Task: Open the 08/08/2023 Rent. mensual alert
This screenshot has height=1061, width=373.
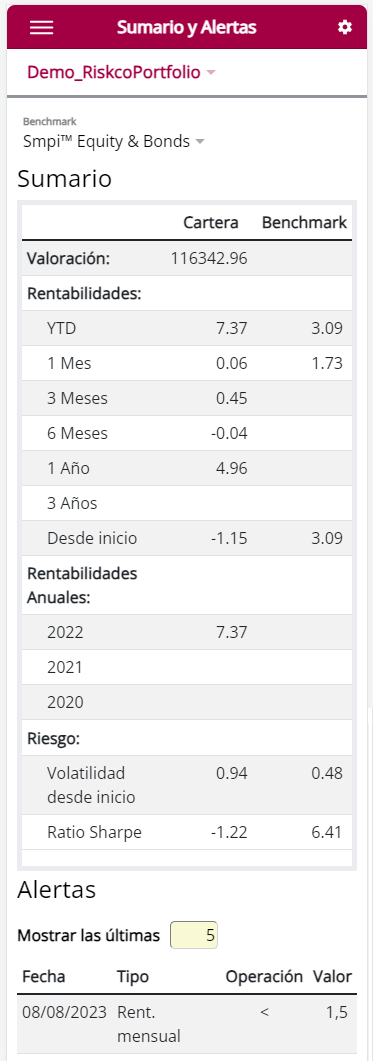Action: click(187, 1024)
